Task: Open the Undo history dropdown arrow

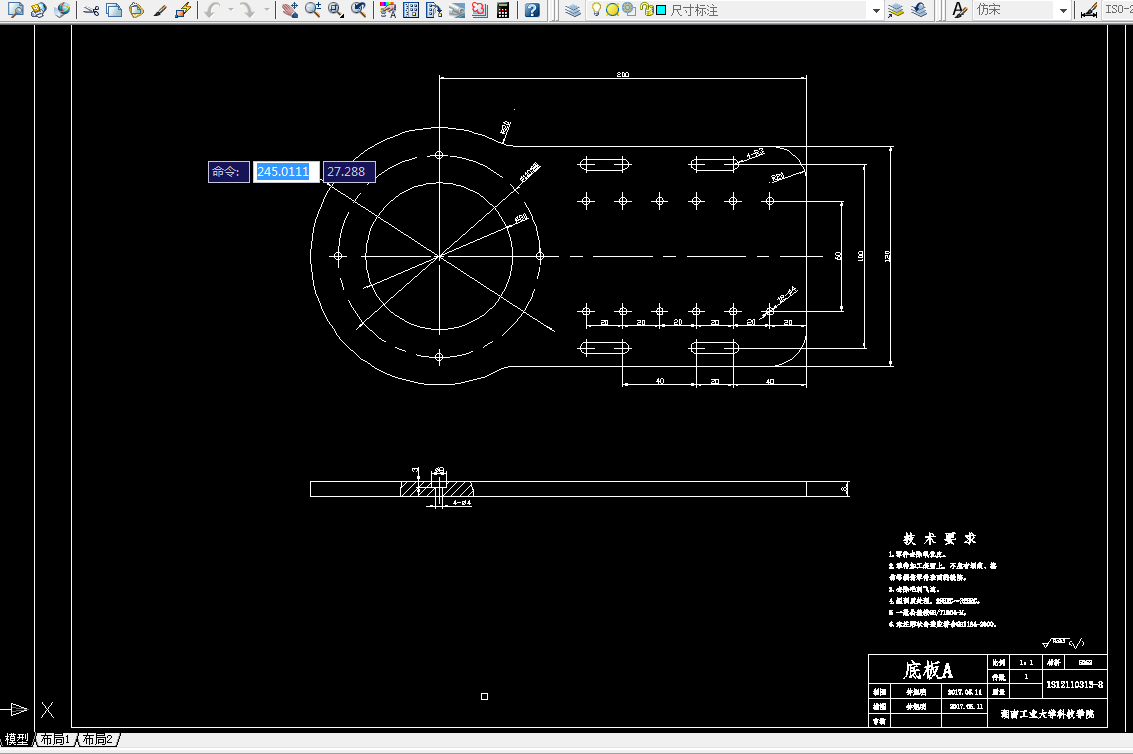Action: (231, 10)
